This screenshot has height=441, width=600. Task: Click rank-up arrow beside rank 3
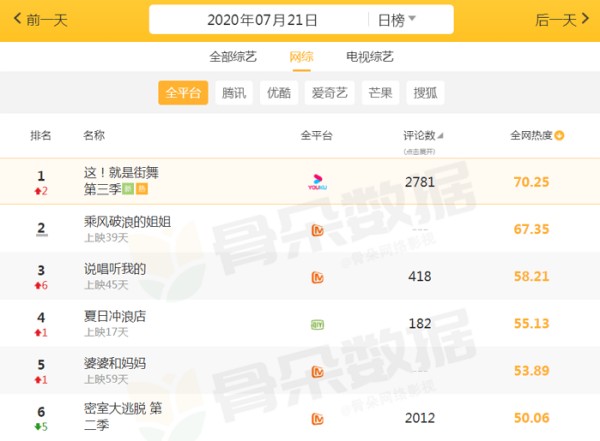[38, 286]
